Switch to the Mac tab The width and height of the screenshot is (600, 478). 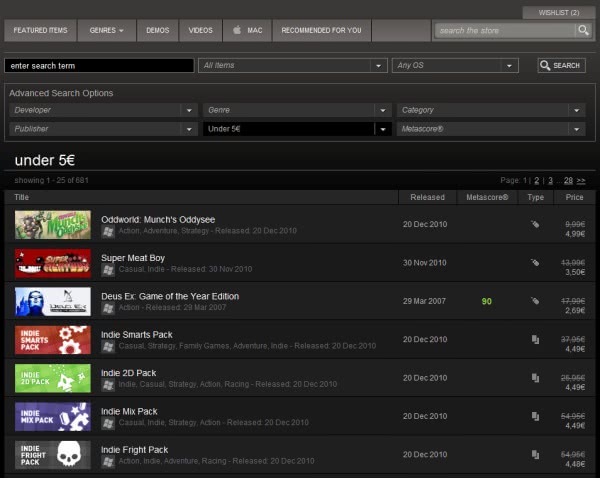click(x=247, y=30)
